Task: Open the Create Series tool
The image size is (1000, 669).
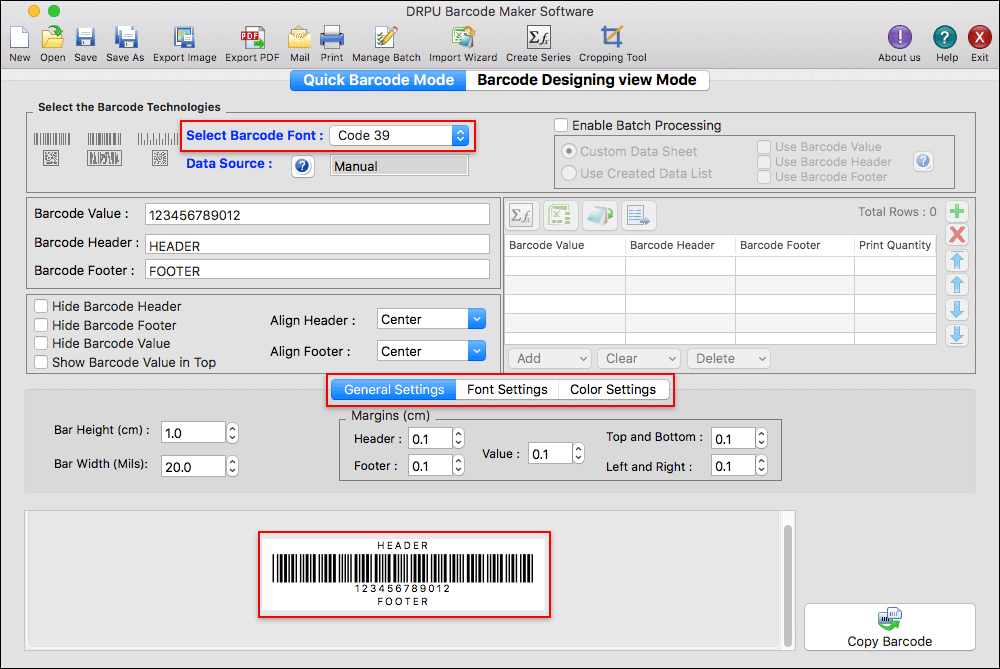Action: pos(538,38)
